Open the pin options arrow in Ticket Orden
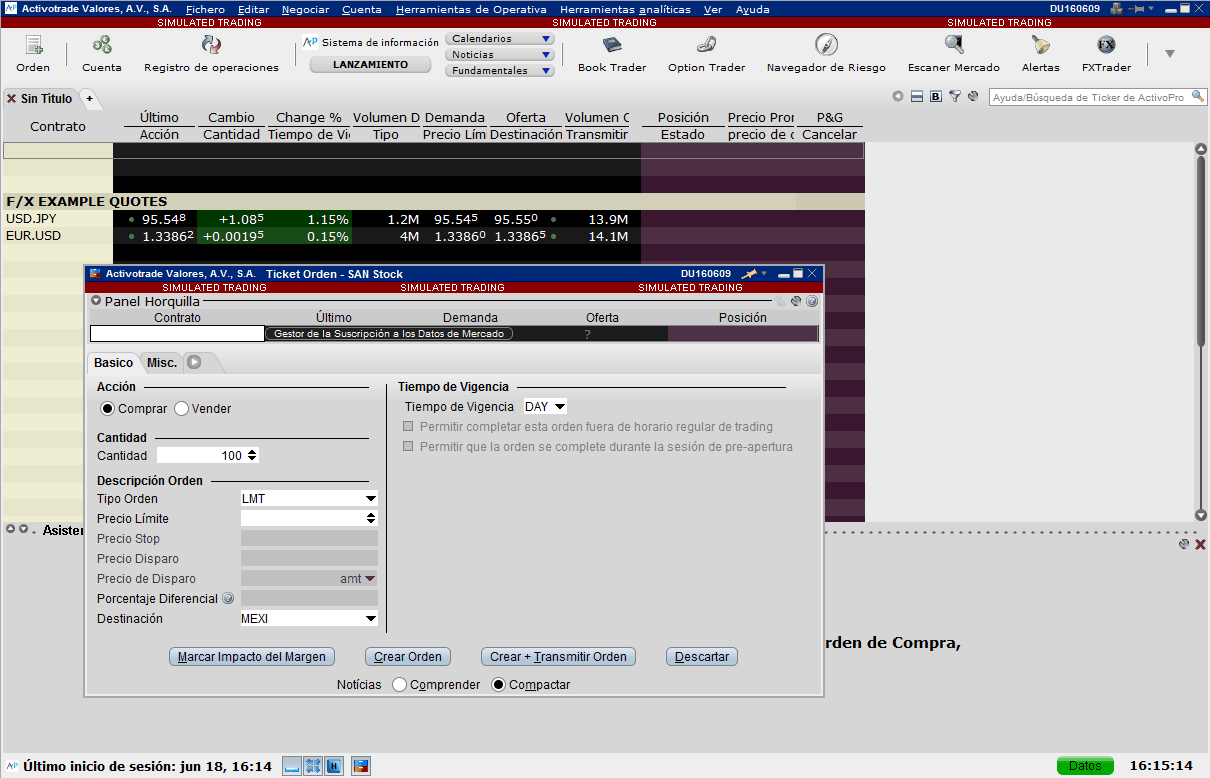Viewport: 1210px width, 778px height. (764, 274)
